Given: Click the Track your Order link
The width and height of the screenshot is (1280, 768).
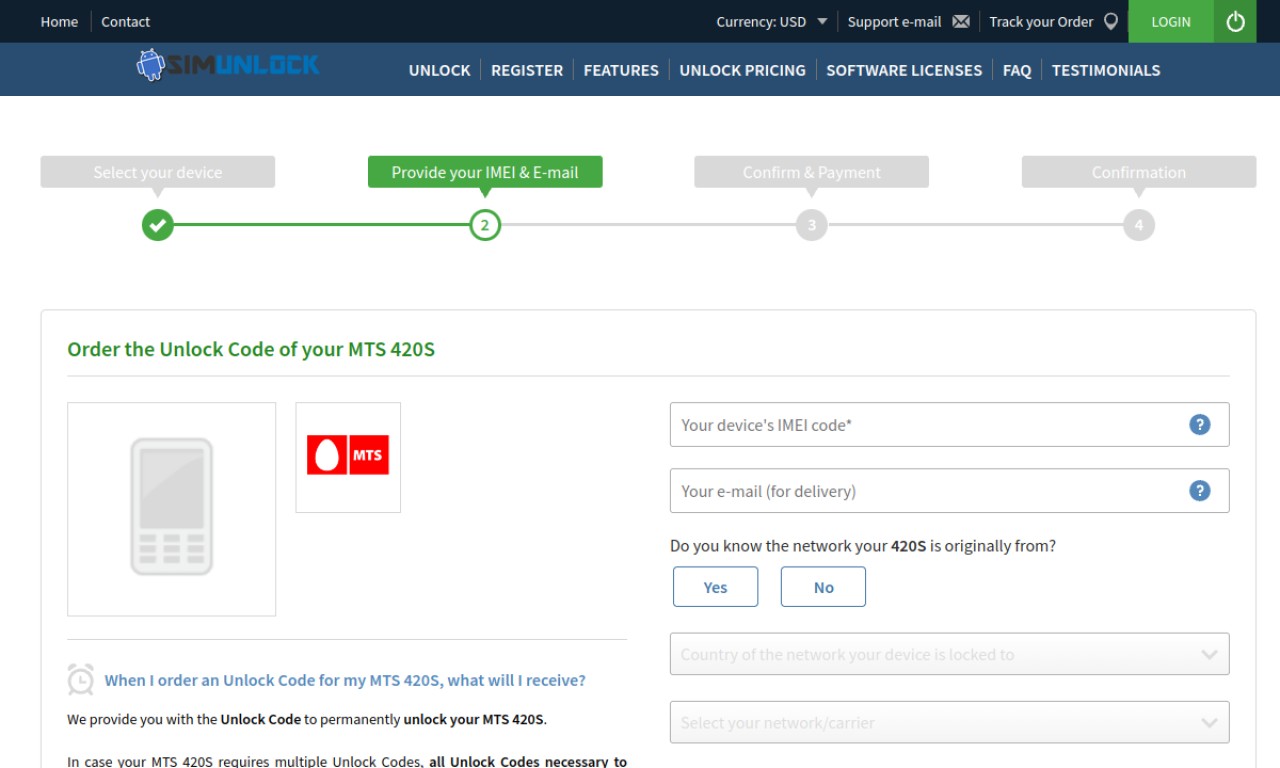Looking at the screenshot, I should tap(1041, 21).
